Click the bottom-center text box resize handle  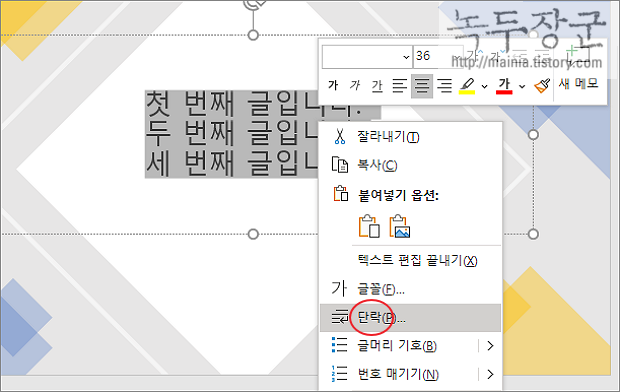[253, 234]
